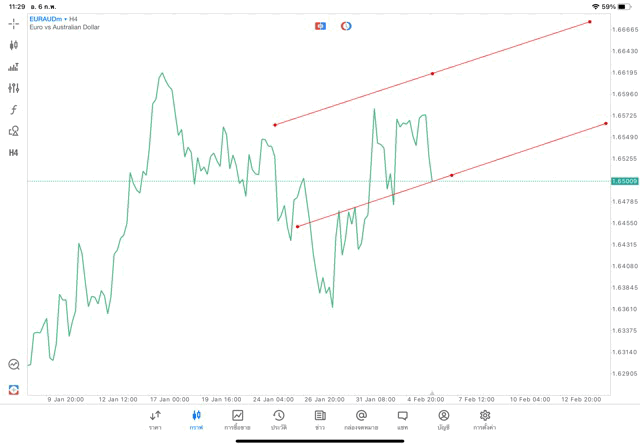Image resolution: width=640 pixels, height=447 pixels.
Task: Switch to the การซื้อขาย (Trade) tab
Action: (238, 419)
